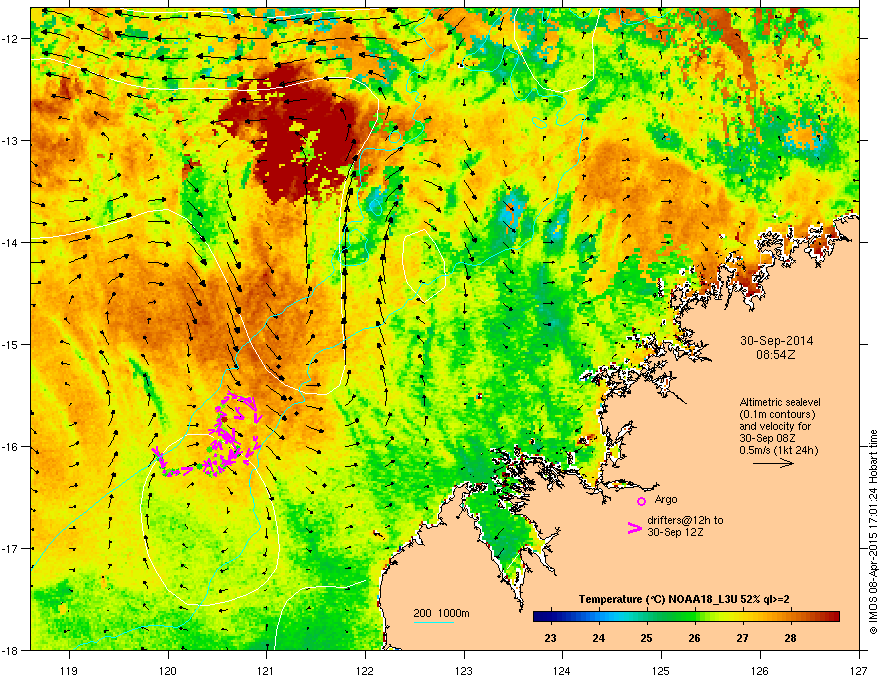Click the date label 30-Sep-2014
The height and width of the screenshot is (680, 880).
click(x=776, y=341)
